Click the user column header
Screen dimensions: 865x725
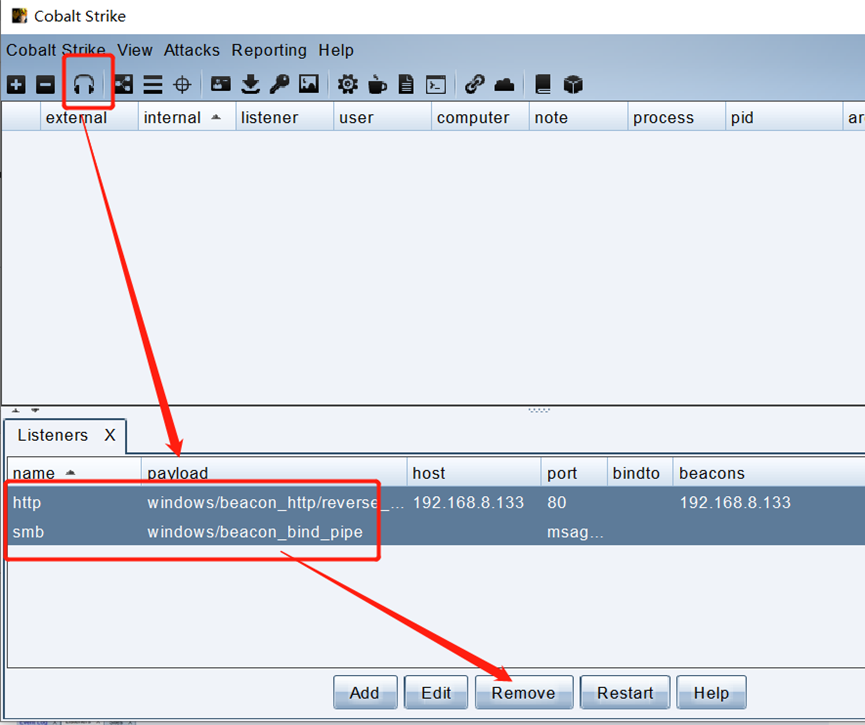[x=382, y=117]
